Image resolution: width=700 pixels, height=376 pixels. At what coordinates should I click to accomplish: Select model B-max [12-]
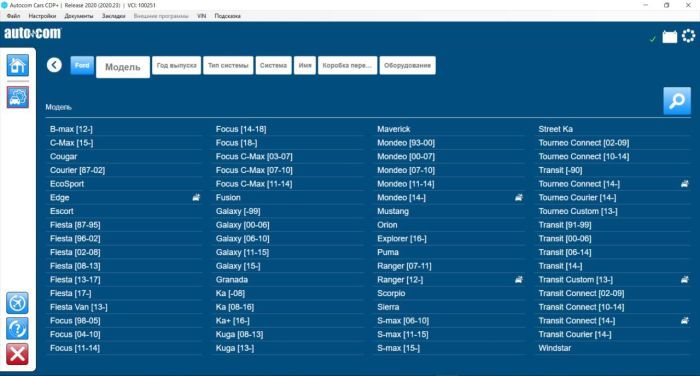[71, 129]
